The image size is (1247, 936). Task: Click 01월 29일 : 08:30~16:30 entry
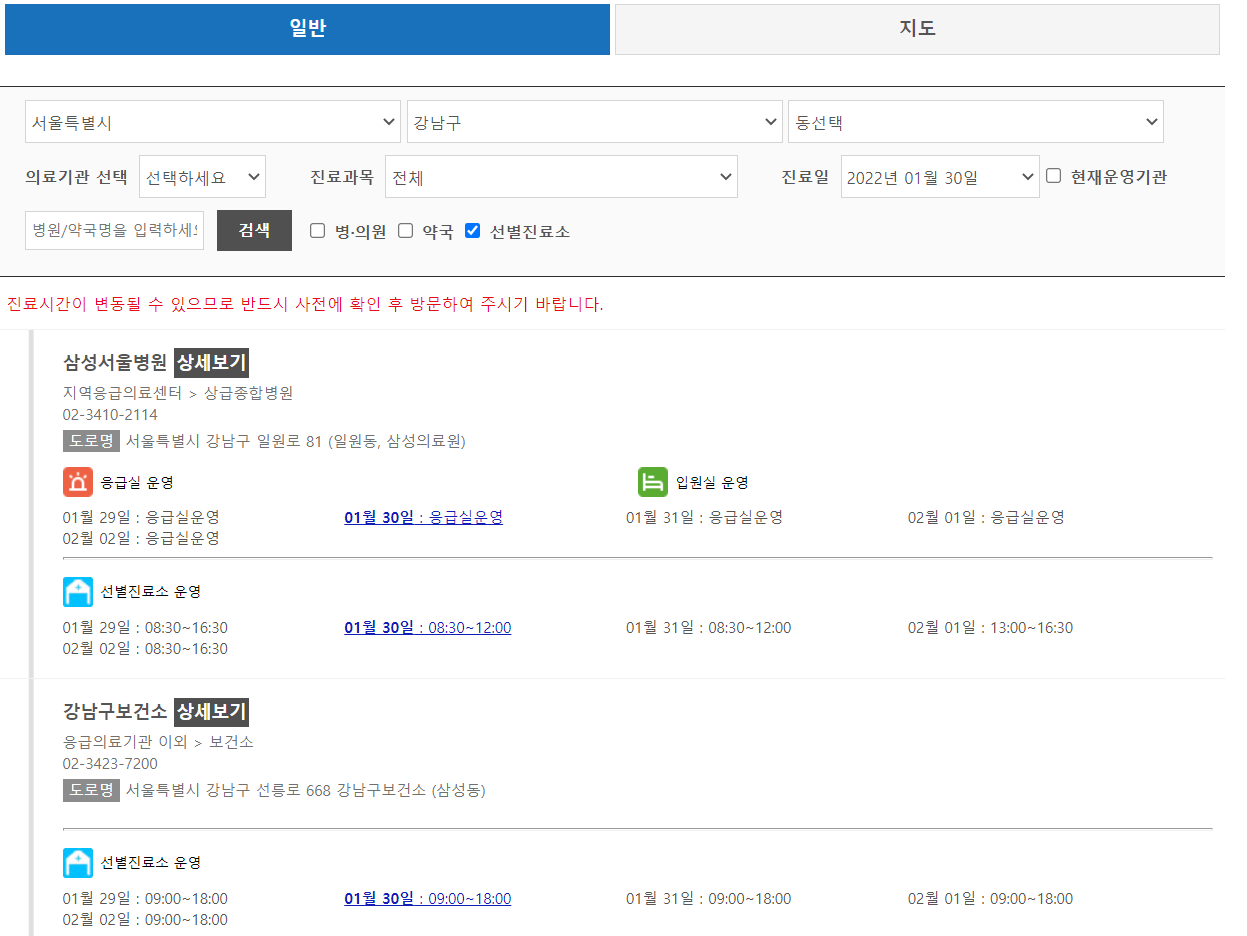click(145, 628)
